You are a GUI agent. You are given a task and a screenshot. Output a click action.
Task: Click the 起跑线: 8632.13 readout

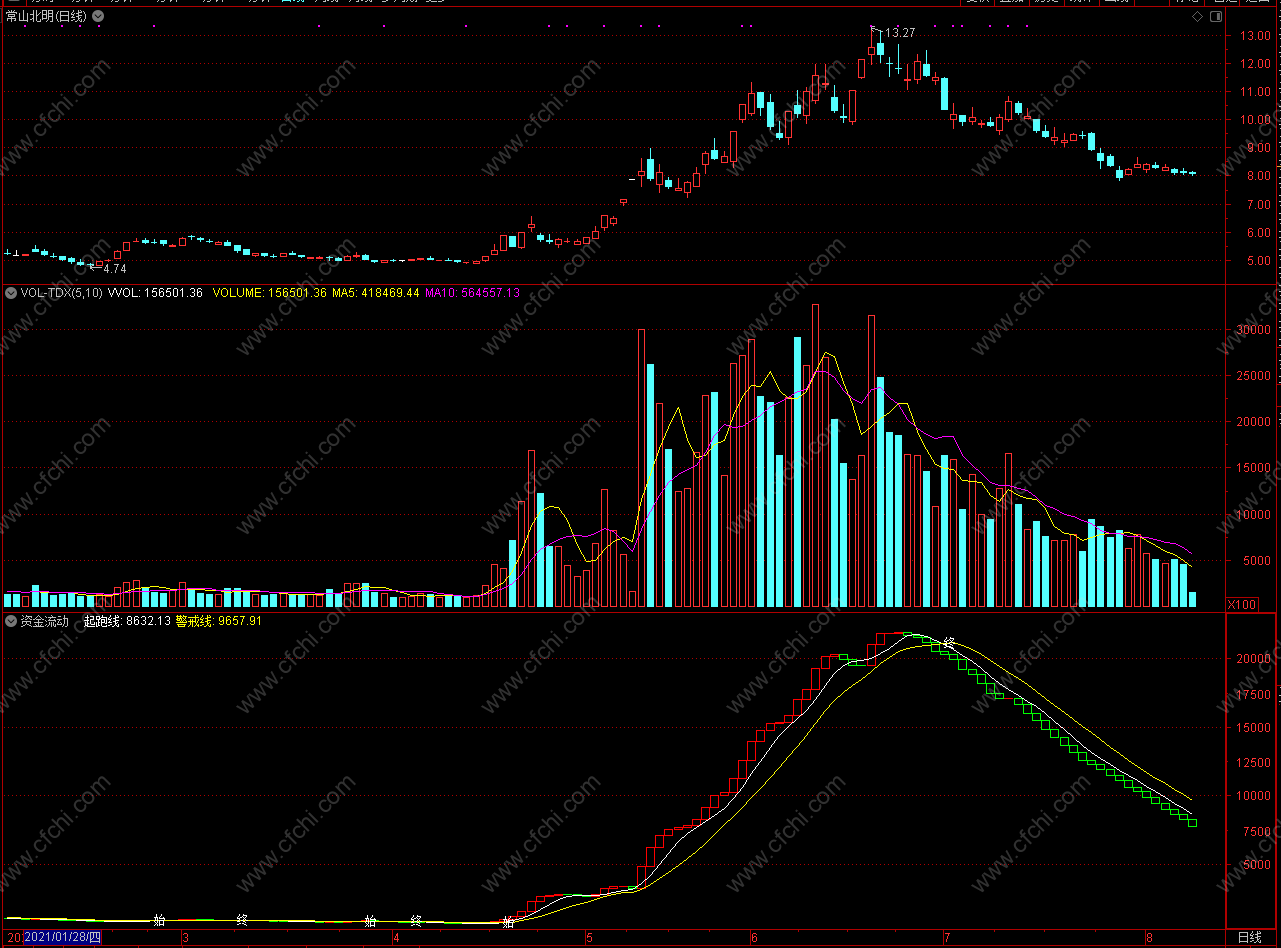(125, 621)
